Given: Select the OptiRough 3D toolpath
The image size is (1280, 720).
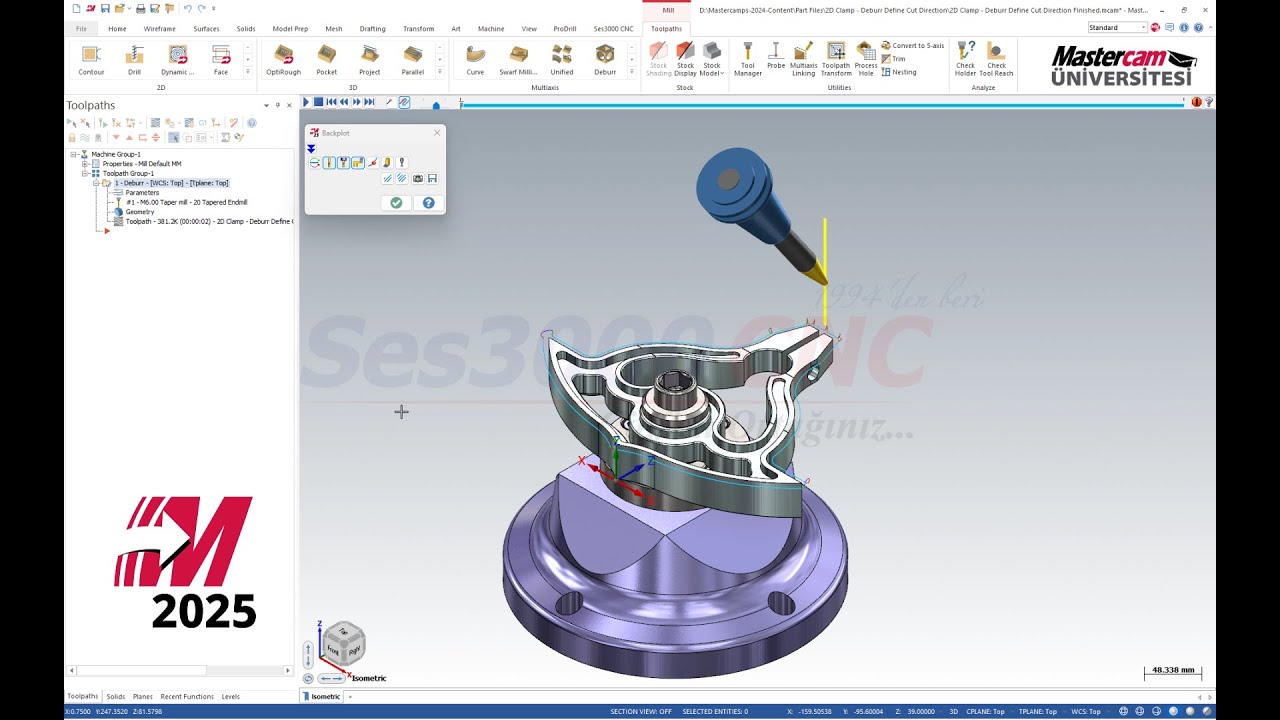Looking at the screenshot, I should (x=284, y=59).
